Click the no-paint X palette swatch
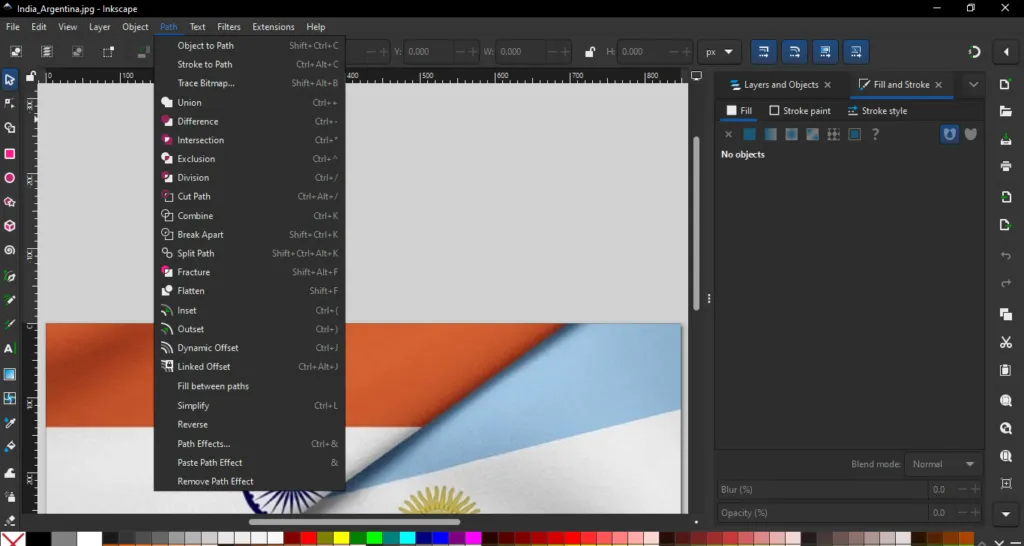This screenshot has height=546, width=1024. pos(13,539)
